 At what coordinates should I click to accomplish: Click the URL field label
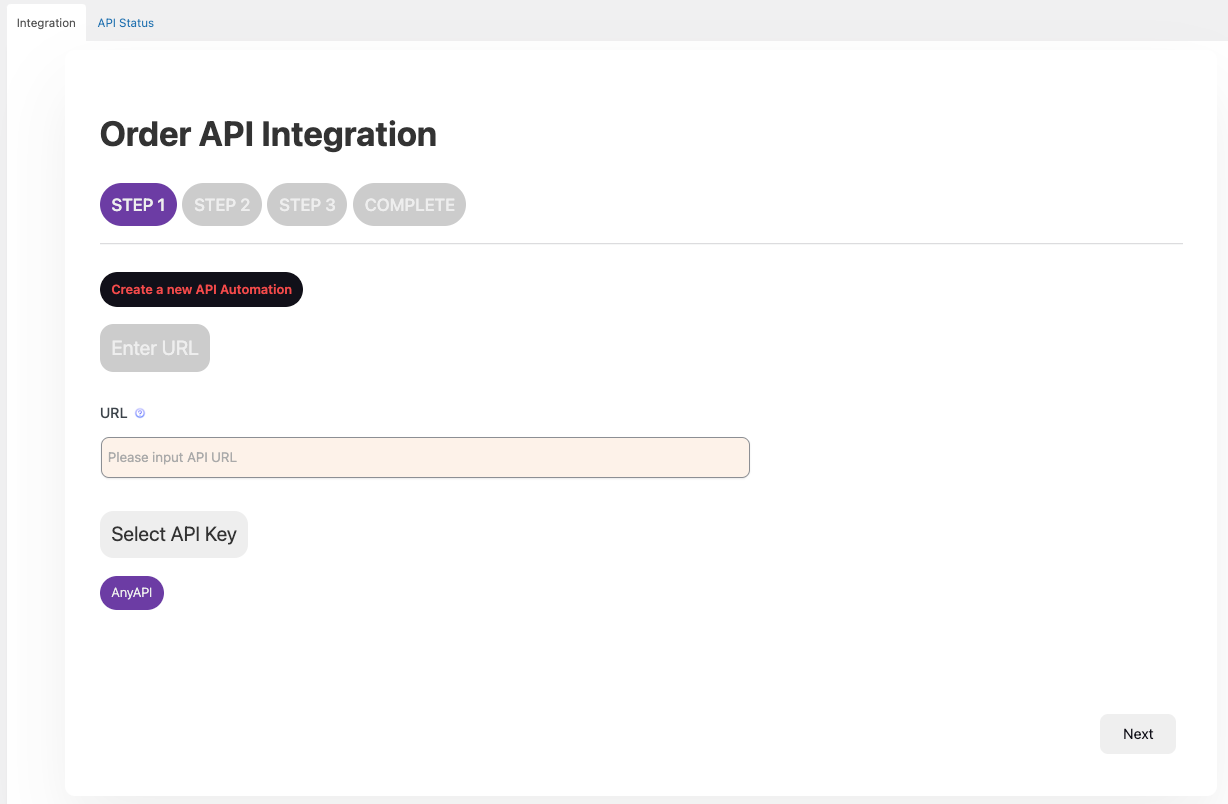pos(113,413)
